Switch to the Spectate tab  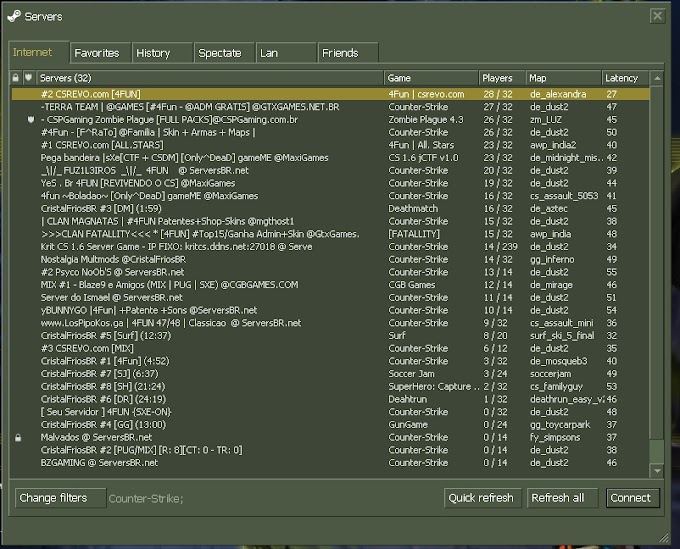pos(224,53)
